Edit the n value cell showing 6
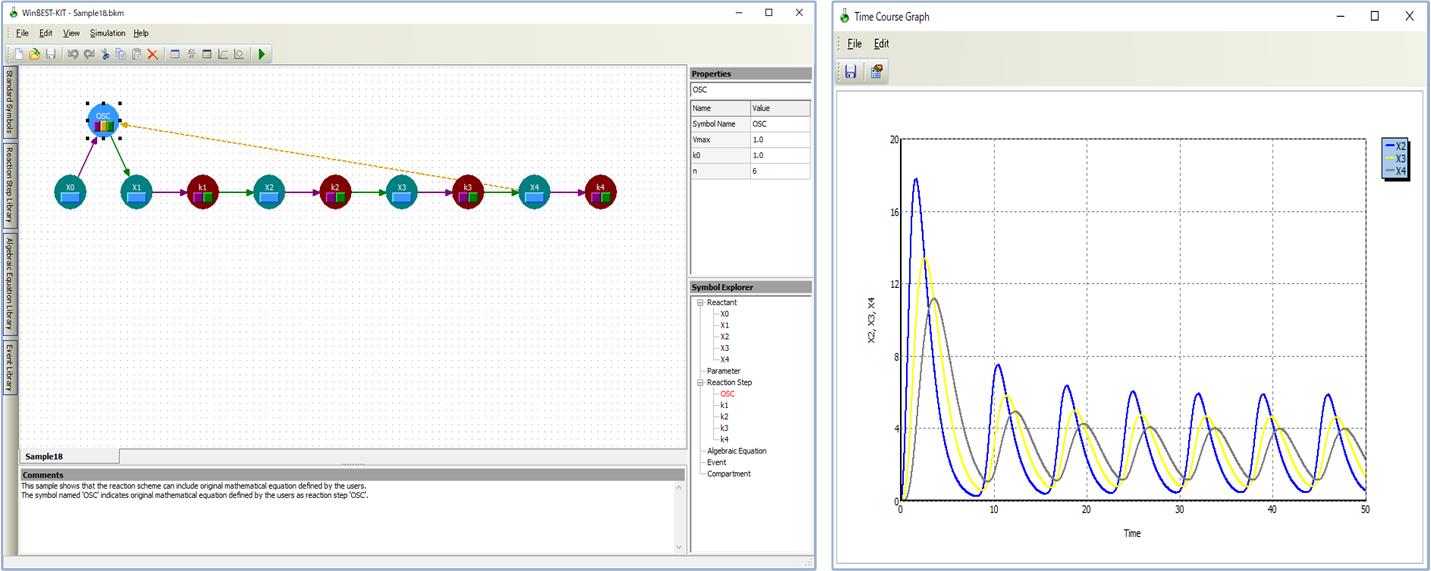The height and width of the screenshot is (571, 1431). click(780, 172)
